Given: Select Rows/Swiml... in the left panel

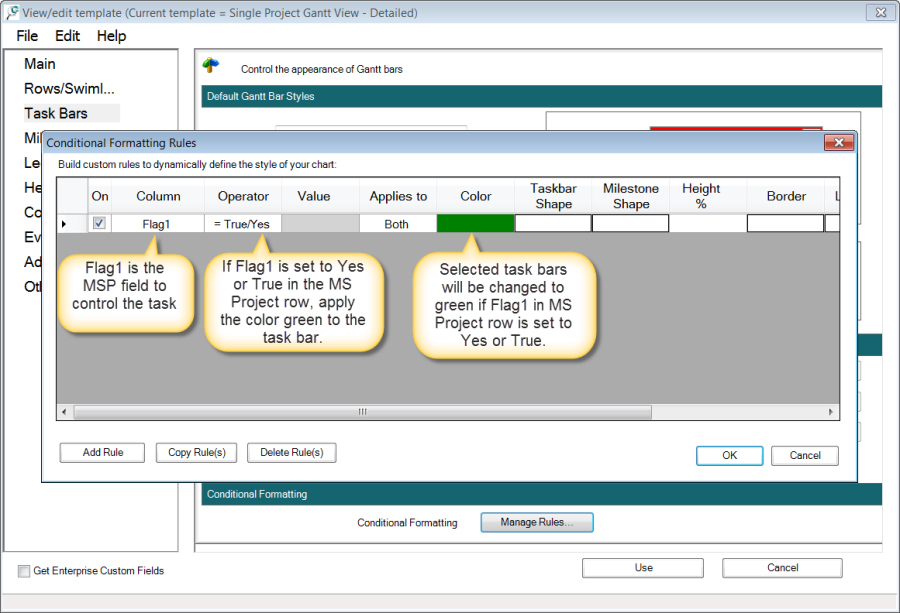Looking at the screenshot, I should [x=69, y=88].
